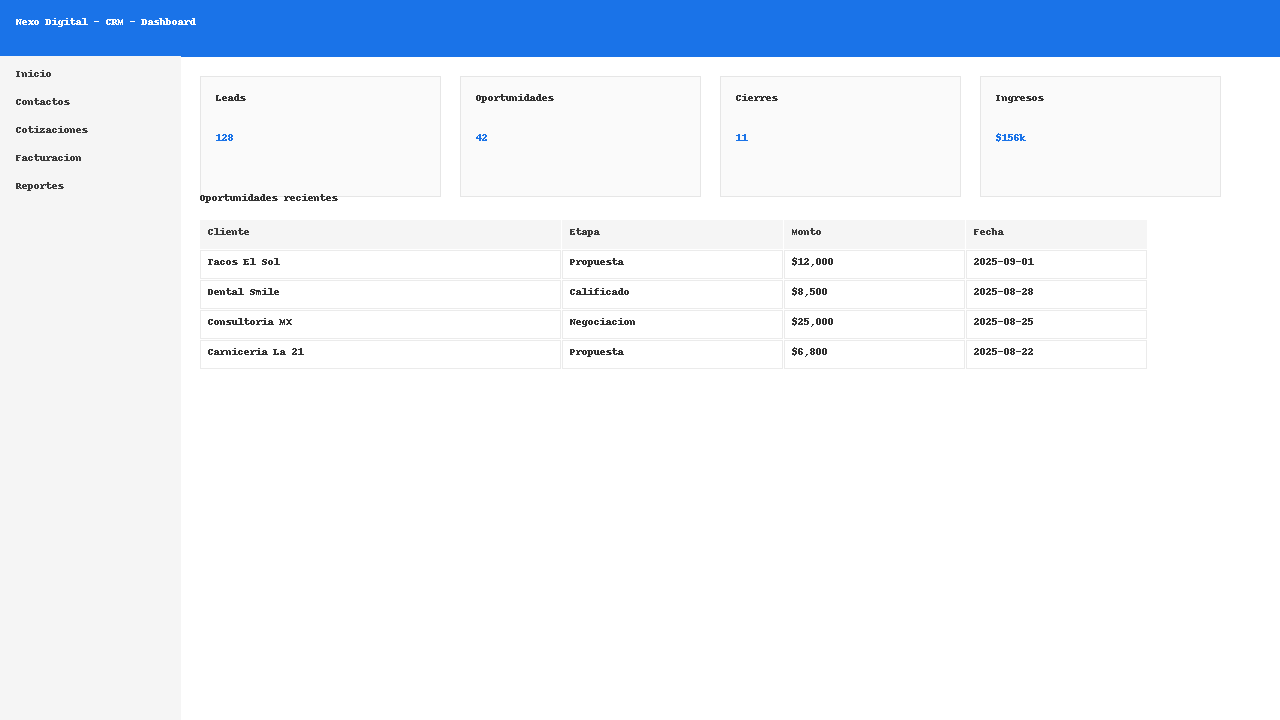Open the Oportunidades summary card
Image resolution: width=1280 pixels, height=720 pixels.
(580, 136)
